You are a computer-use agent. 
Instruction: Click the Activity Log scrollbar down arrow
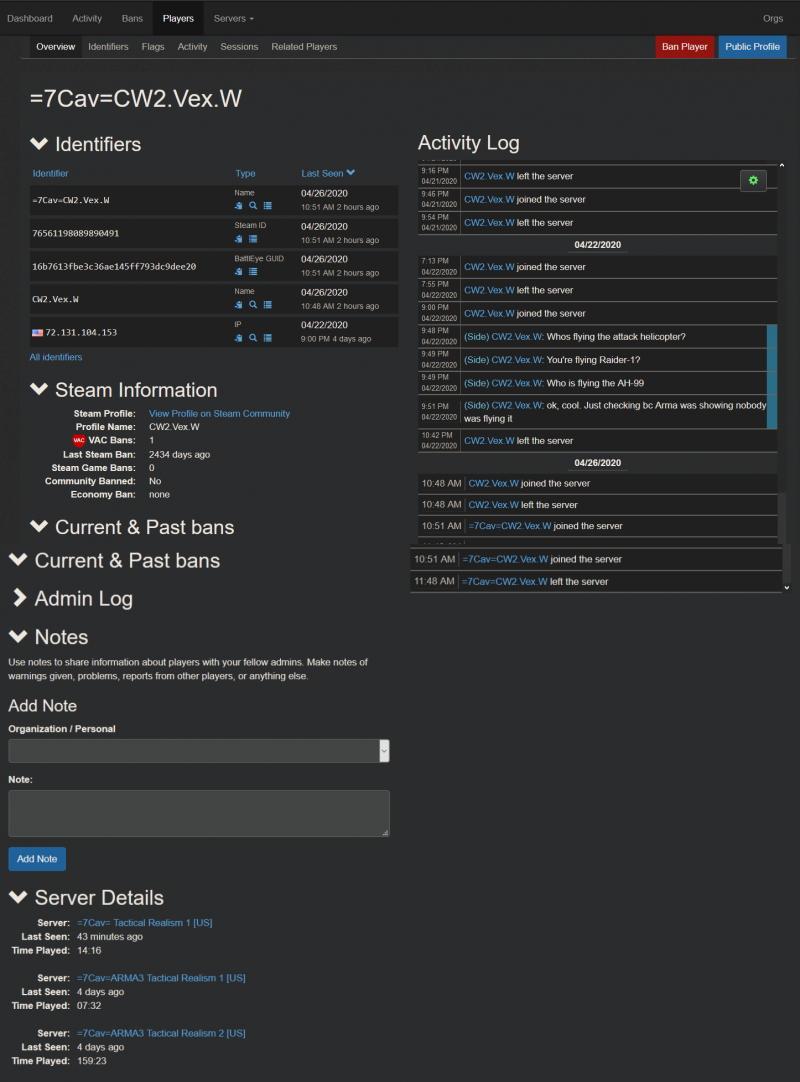click(x=785, y=588)
